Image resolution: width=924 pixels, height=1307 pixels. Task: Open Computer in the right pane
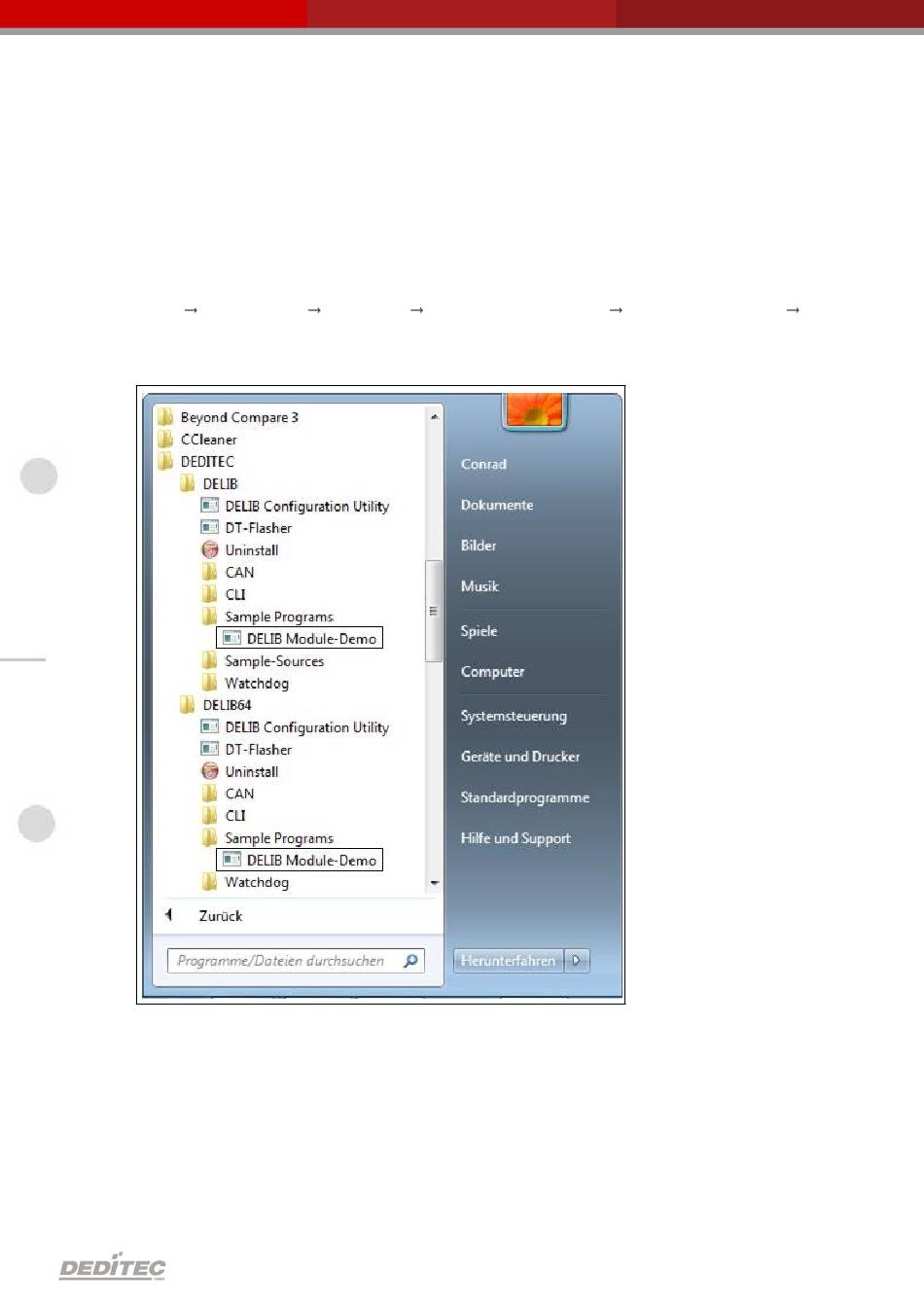[492, 672]
